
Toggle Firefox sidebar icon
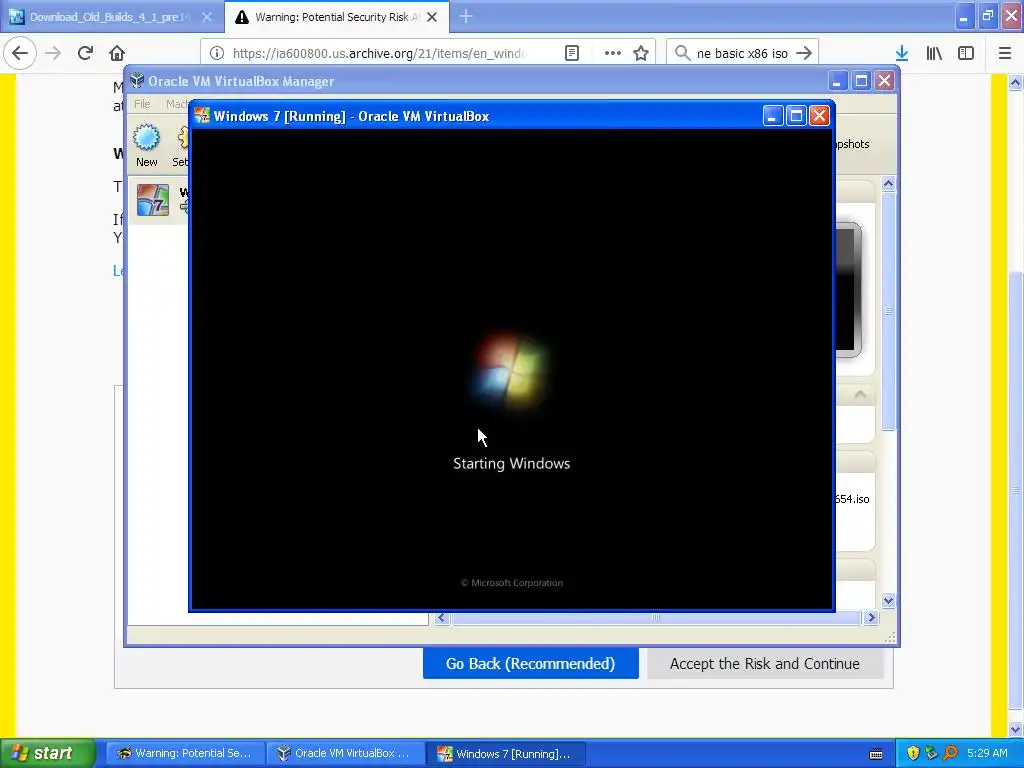(x=966, y=53)
